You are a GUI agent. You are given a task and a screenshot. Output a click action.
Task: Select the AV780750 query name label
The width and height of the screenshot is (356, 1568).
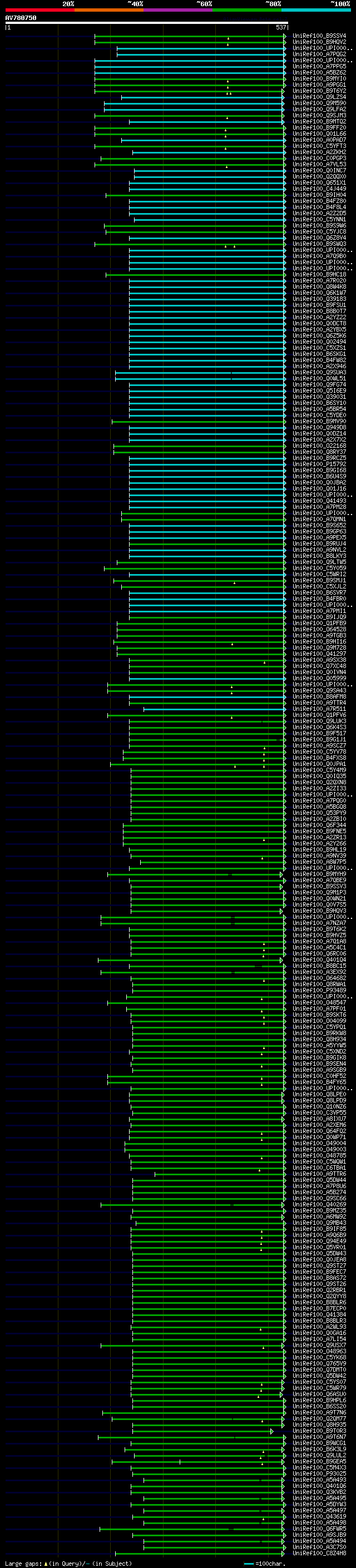coord(21,18)
